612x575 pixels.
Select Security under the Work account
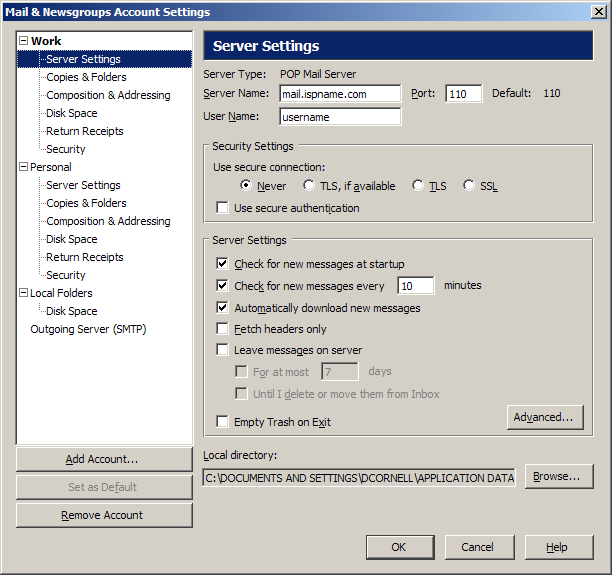pos(66,149)
